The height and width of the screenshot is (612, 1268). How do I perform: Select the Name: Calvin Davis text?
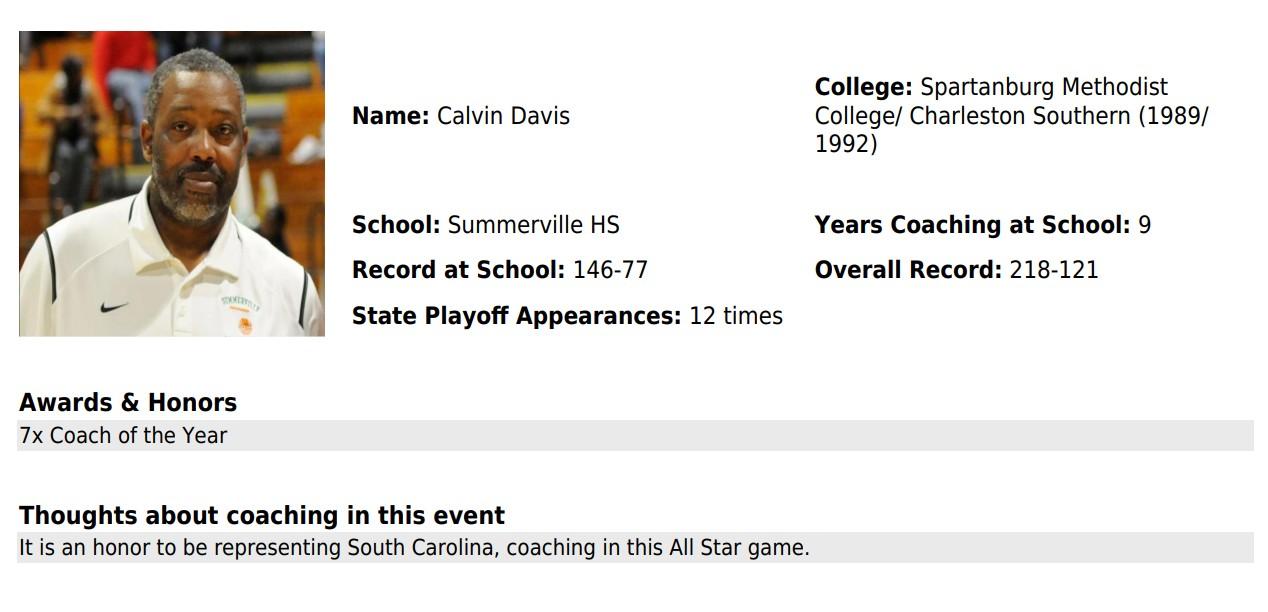pyautogui.click(x=461, y=116)
